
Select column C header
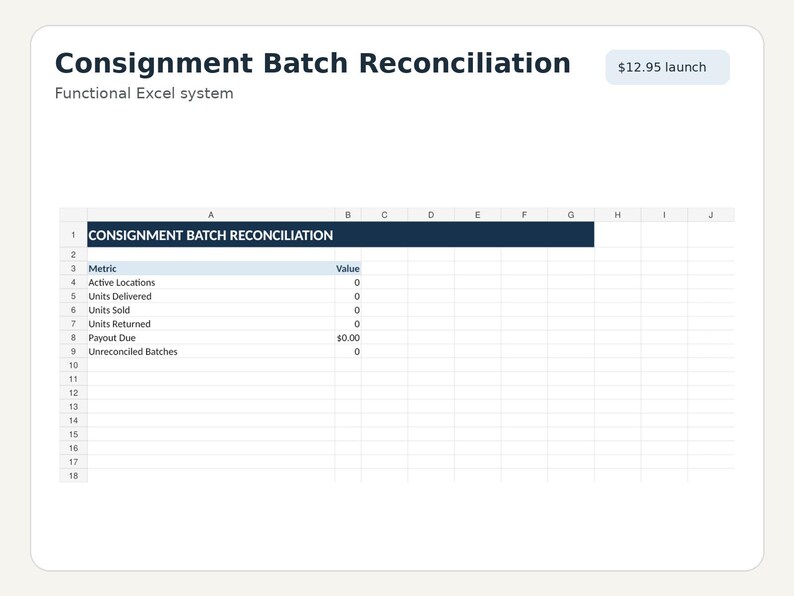(x=384, y=215)
